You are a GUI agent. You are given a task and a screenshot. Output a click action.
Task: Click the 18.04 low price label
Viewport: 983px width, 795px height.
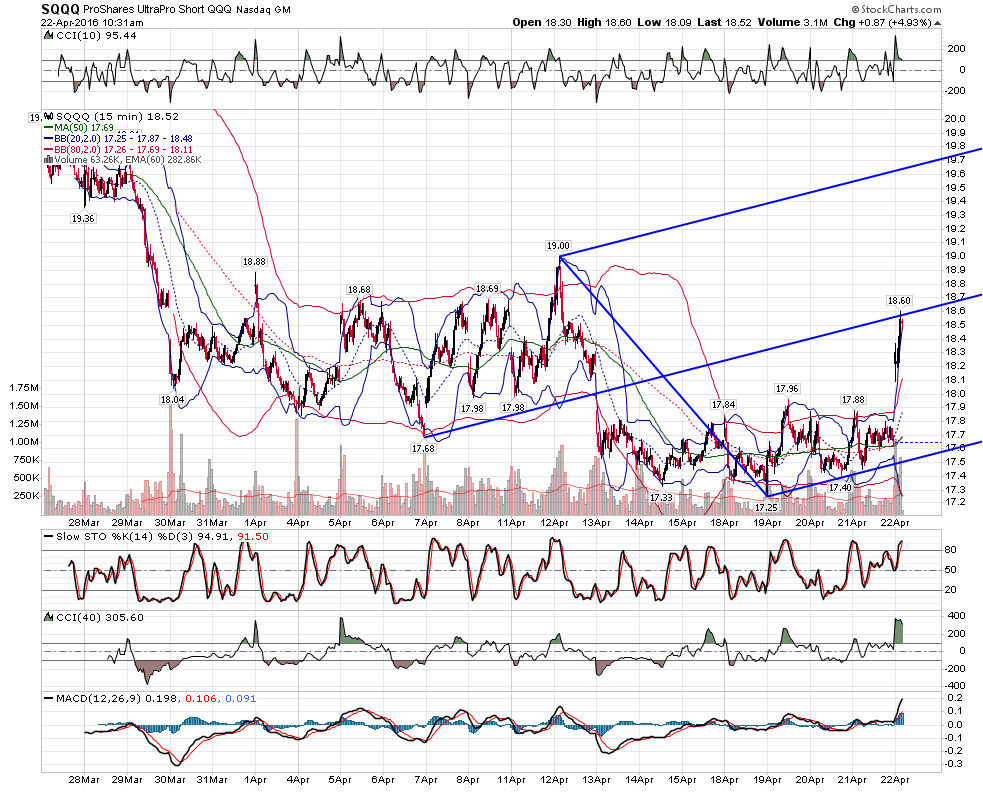tap(172, 399)
